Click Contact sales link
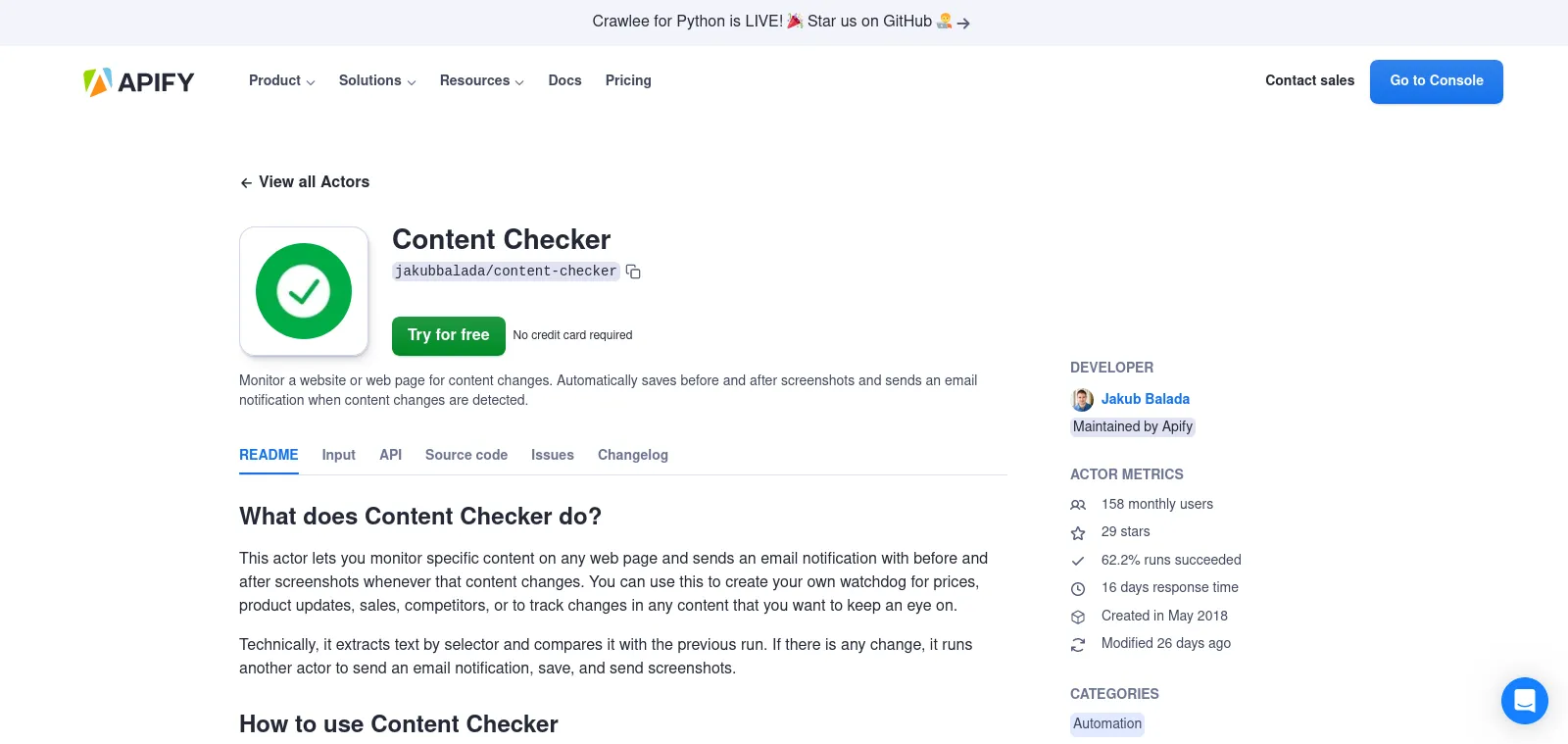Image resolution: width=1568 pixels, height=744 pixels. [1309, 80]
